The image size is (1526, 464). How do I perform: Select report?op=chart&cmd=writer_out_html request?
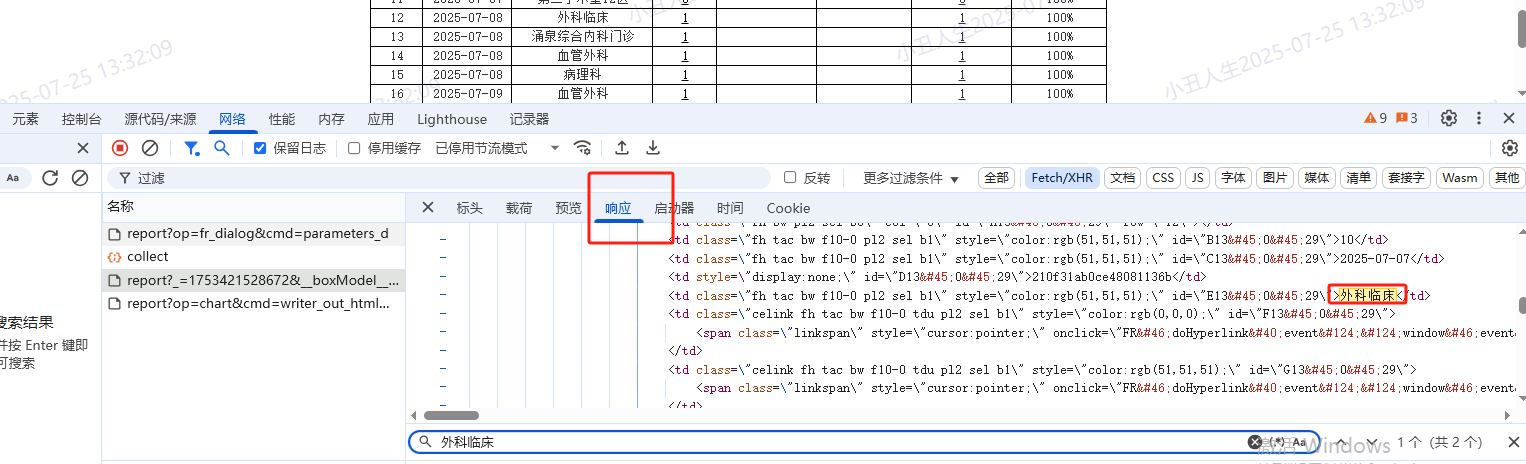254,303
